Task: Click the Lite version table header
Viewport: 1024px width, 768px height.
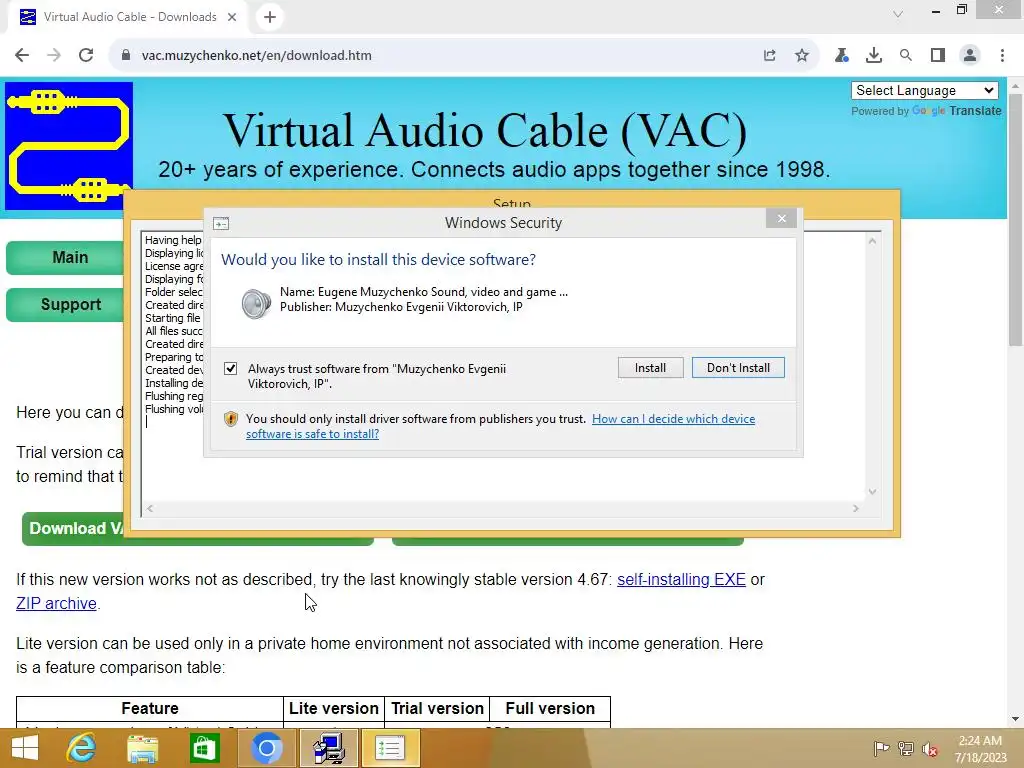Action: [x=334, y=709]
